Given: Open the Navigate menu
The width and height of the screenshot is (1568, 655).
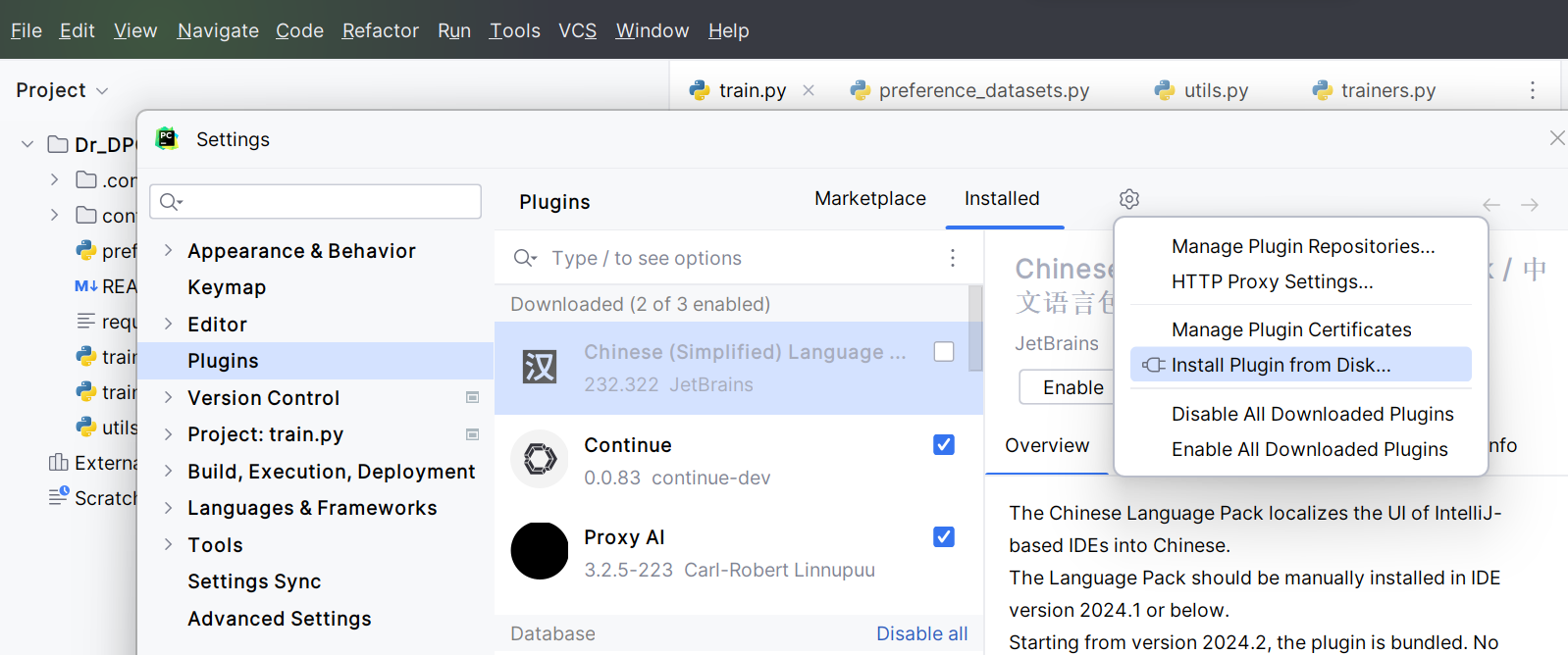Looking at the screenshot, I should pos(218,30).
